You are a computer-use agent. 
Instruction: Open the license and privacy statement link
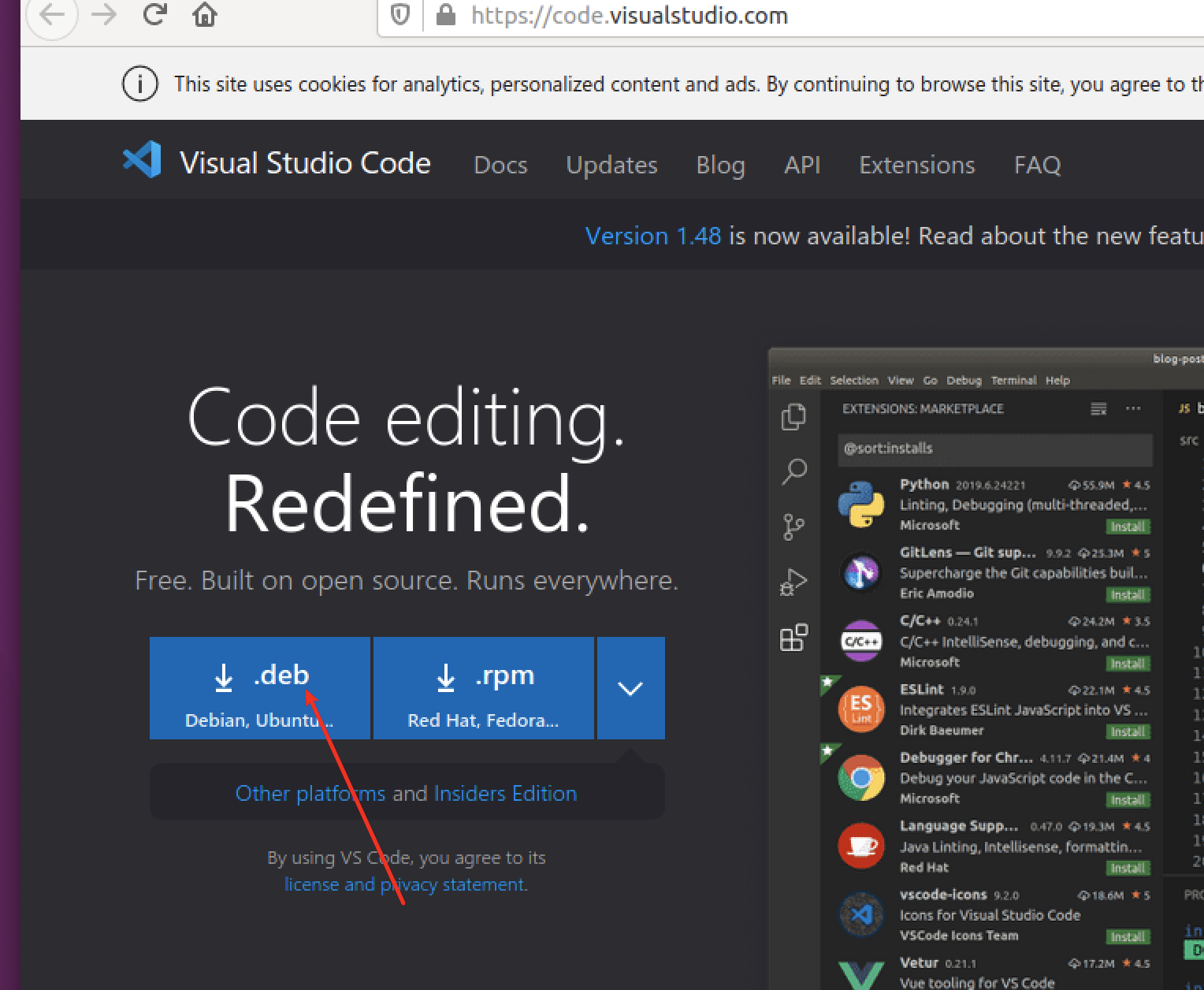[406, 884]
